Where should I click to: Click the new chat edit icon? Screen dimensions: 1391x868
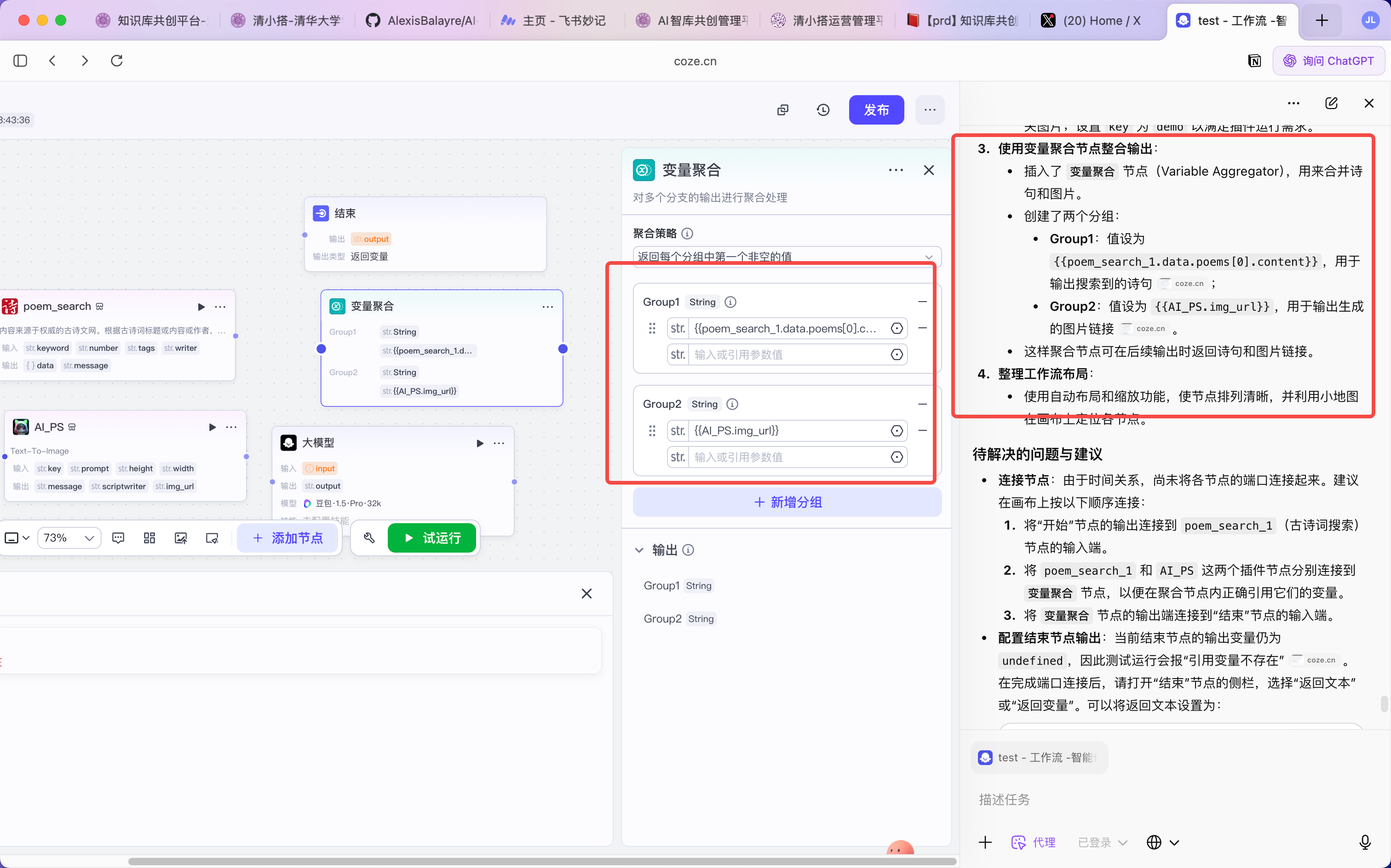(x=1331, y=103)
